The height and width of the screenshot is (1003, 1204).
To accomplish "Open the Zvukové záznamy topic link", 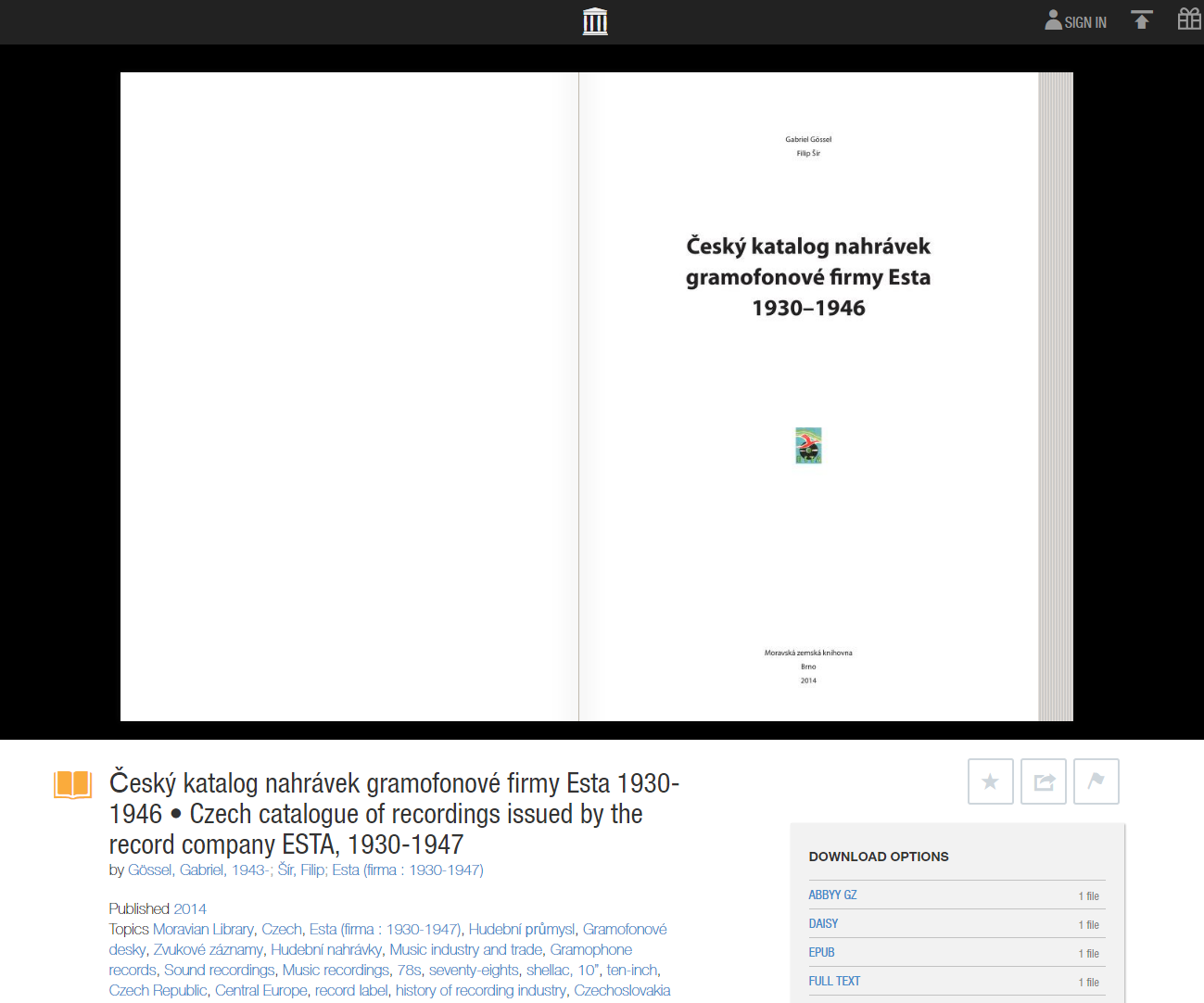I will [x=209, y=949].
